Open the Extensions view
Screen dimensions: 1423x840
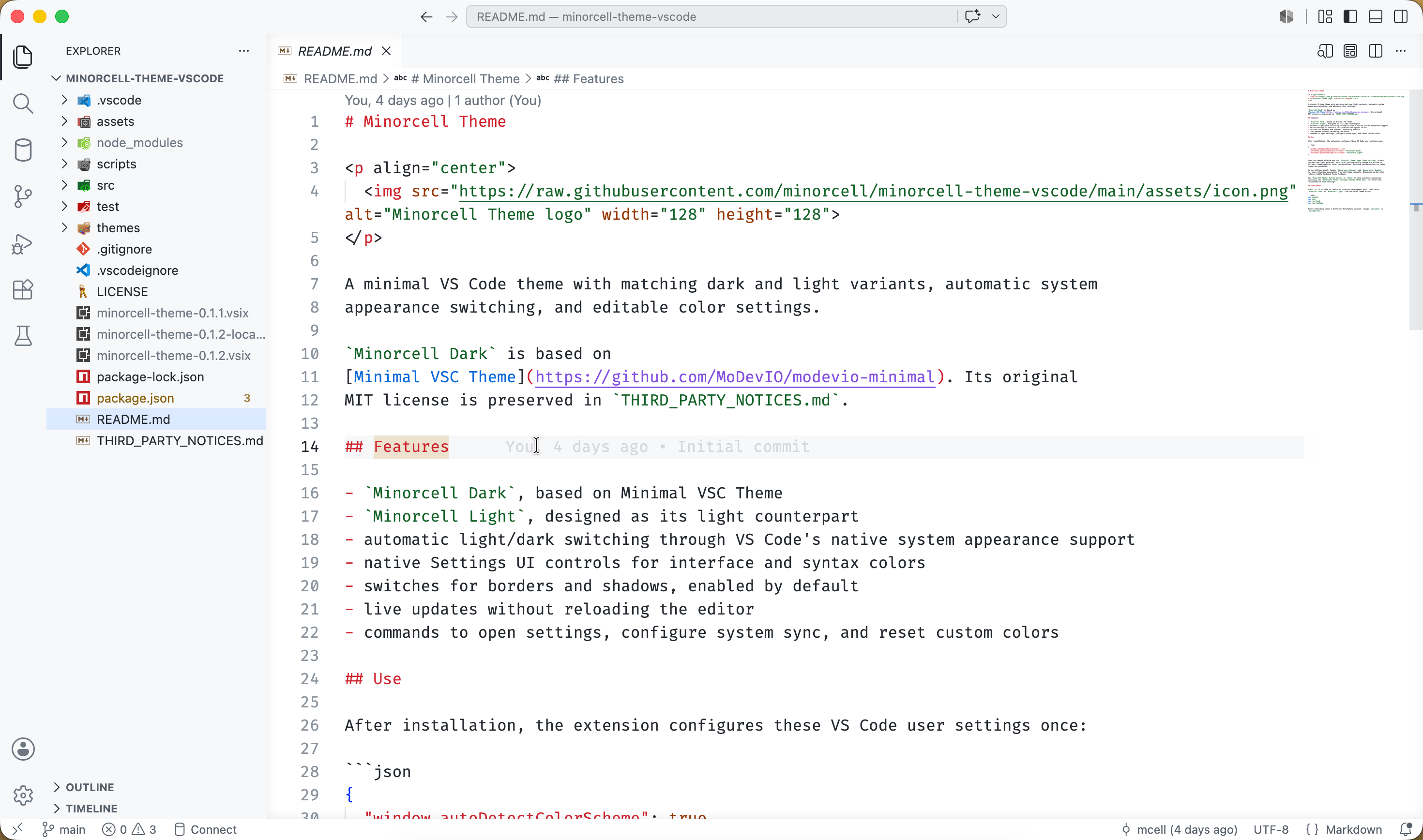[23, 290]
